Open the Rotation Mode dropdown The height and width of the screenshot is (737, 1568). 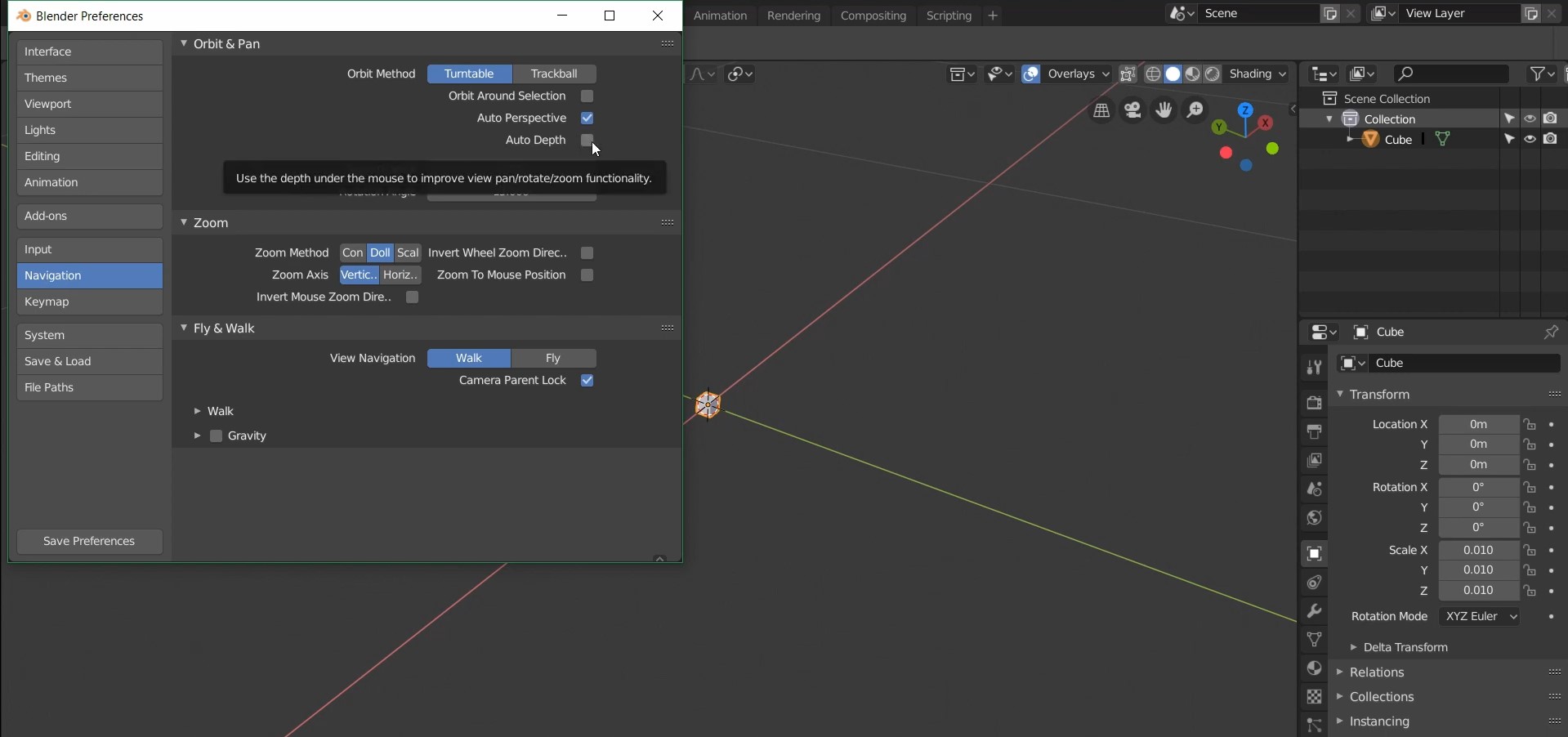(1480, 616)
